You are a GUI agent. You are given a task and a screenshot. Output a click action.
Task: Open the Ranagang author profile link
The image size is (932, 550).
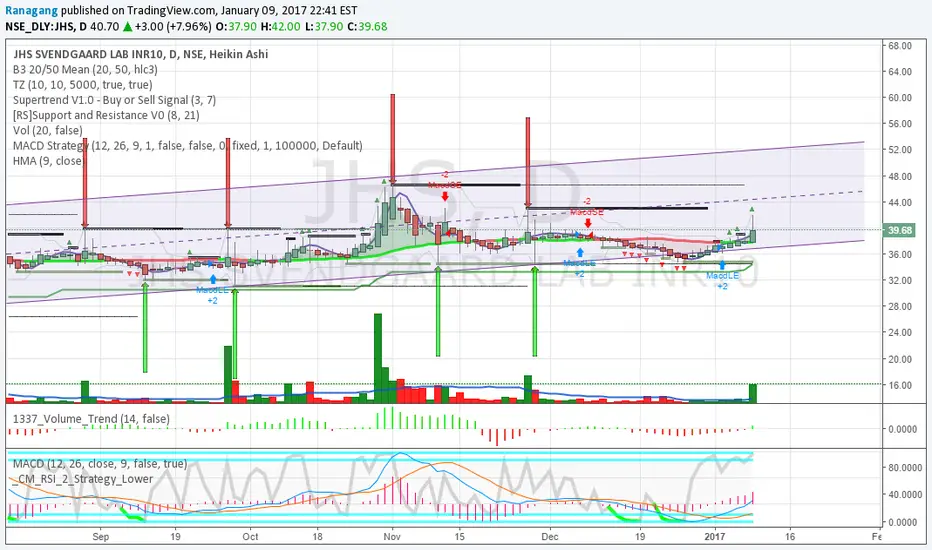[x=32, y=10]
